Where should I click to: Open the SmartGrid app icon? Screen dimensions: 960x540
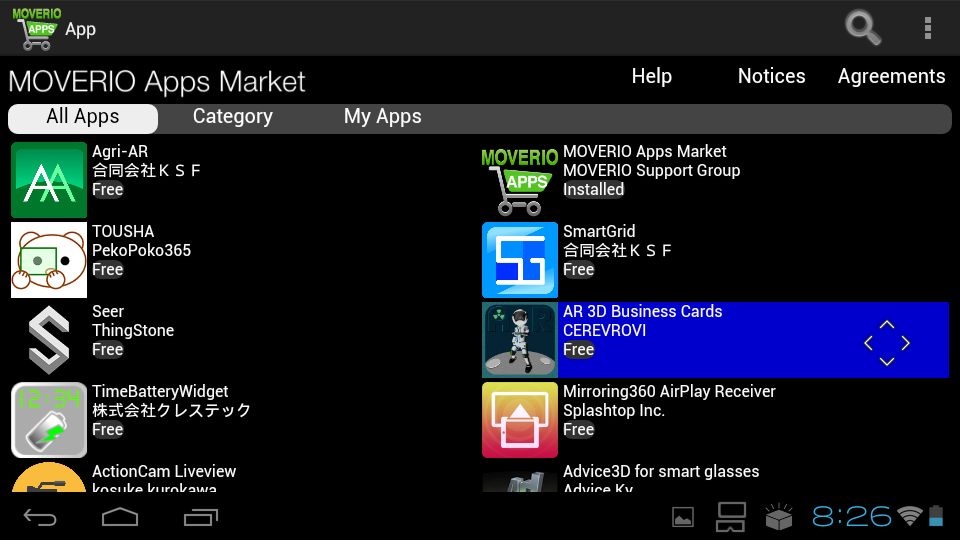(x=520, y=260)
